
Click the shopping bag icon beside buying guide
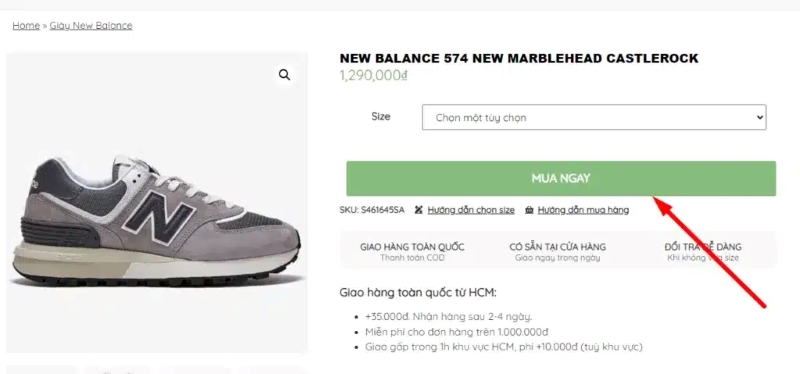point(529,210)
